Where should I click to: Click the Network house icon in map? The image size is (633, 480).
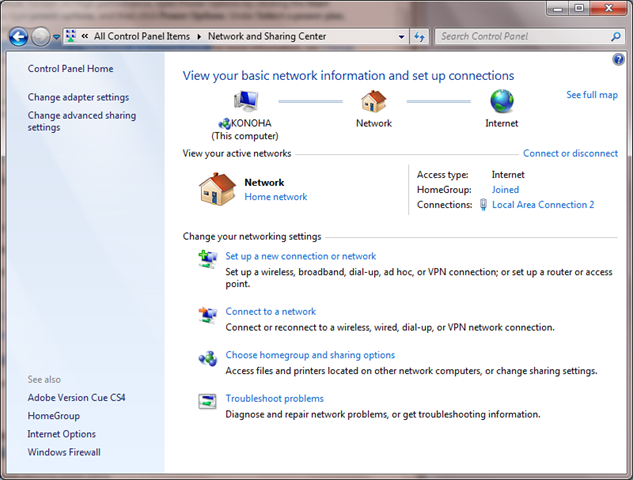pyautogui.click(x=373, y=101)
